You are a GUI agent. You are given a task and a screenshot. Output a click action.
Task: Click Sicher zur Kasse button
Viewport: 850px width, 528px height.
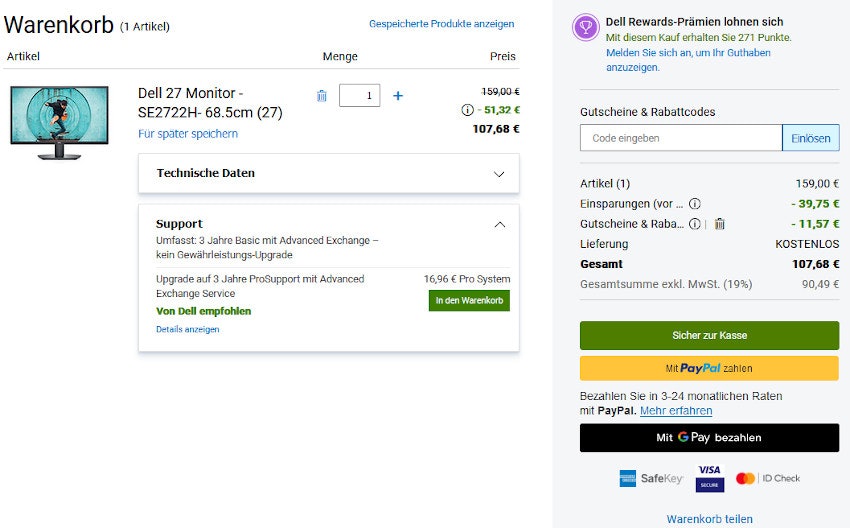pyautogui.click(x=709, y=335)
